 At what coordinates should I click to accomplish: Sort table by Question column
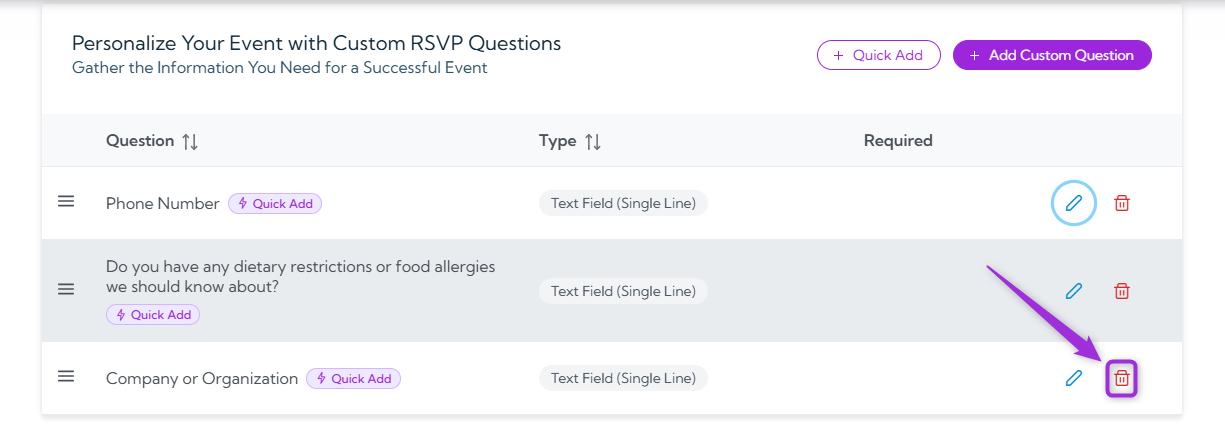190,141
